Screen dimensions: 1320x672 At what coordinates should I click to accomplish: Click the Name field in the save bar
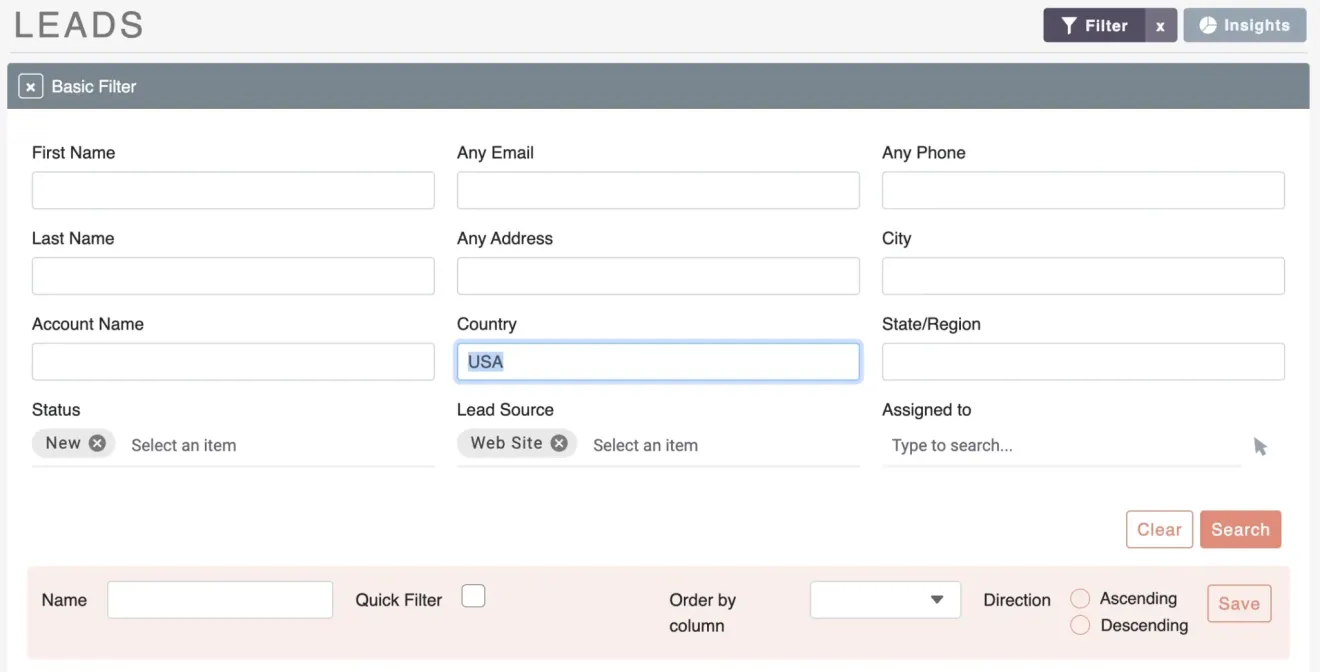click(220, 599)
